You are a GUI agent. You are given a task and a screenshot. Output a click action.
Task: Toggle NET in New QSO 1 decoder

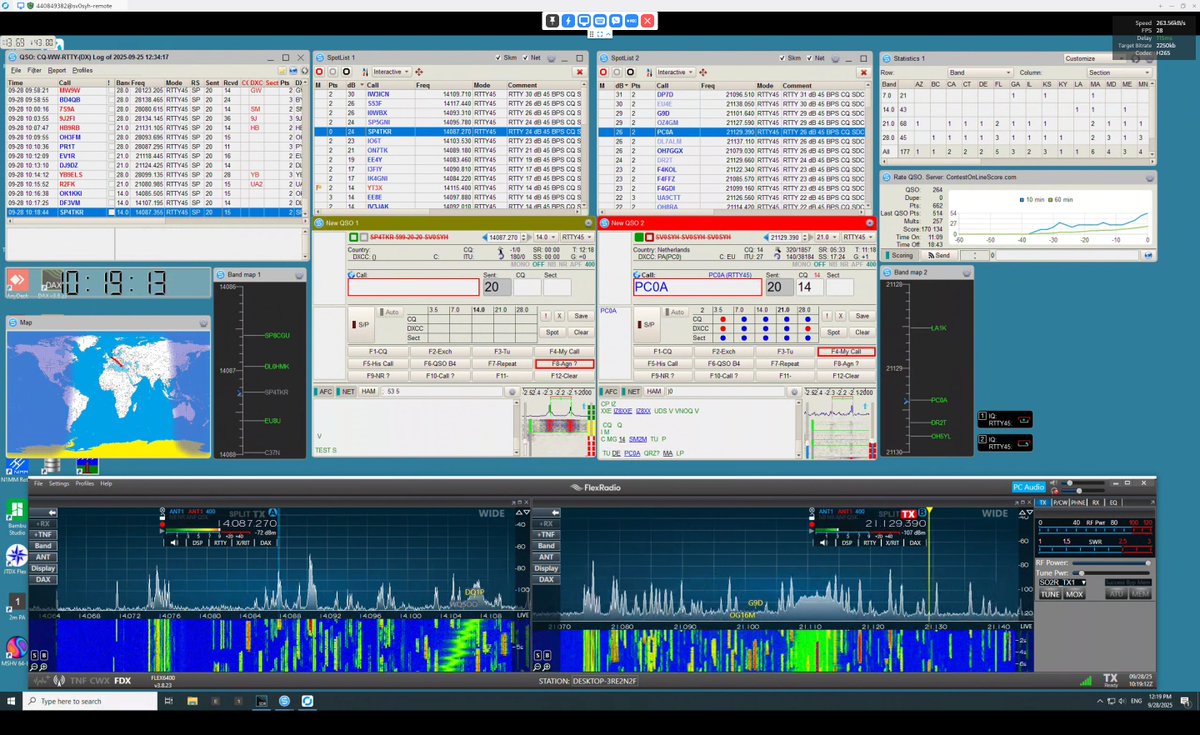(348, 392)
